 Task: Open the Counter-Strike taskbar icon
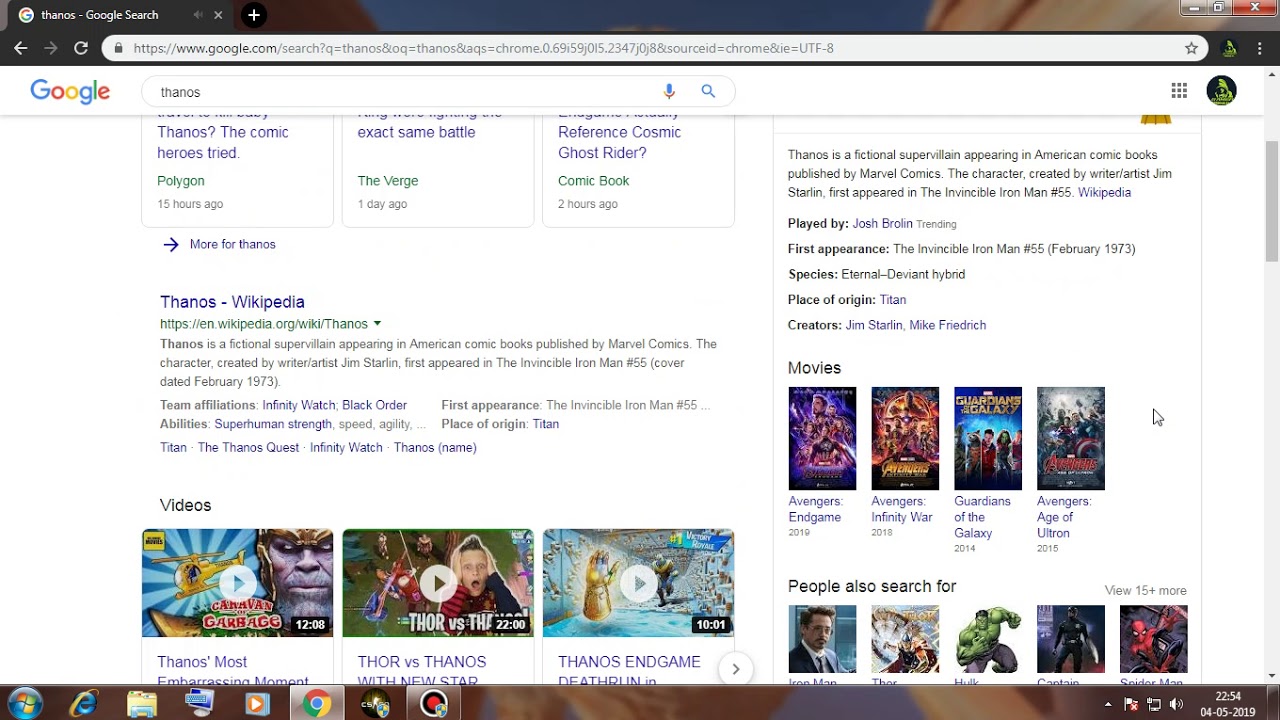point(375,704)
